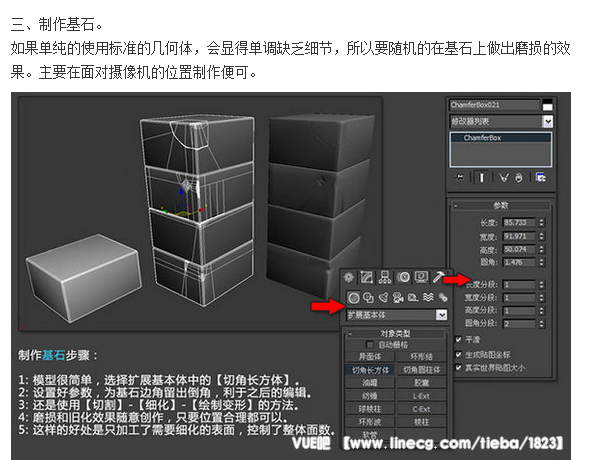
Task: Click the 棱柱 object button
Action: (x=421, y=422)
